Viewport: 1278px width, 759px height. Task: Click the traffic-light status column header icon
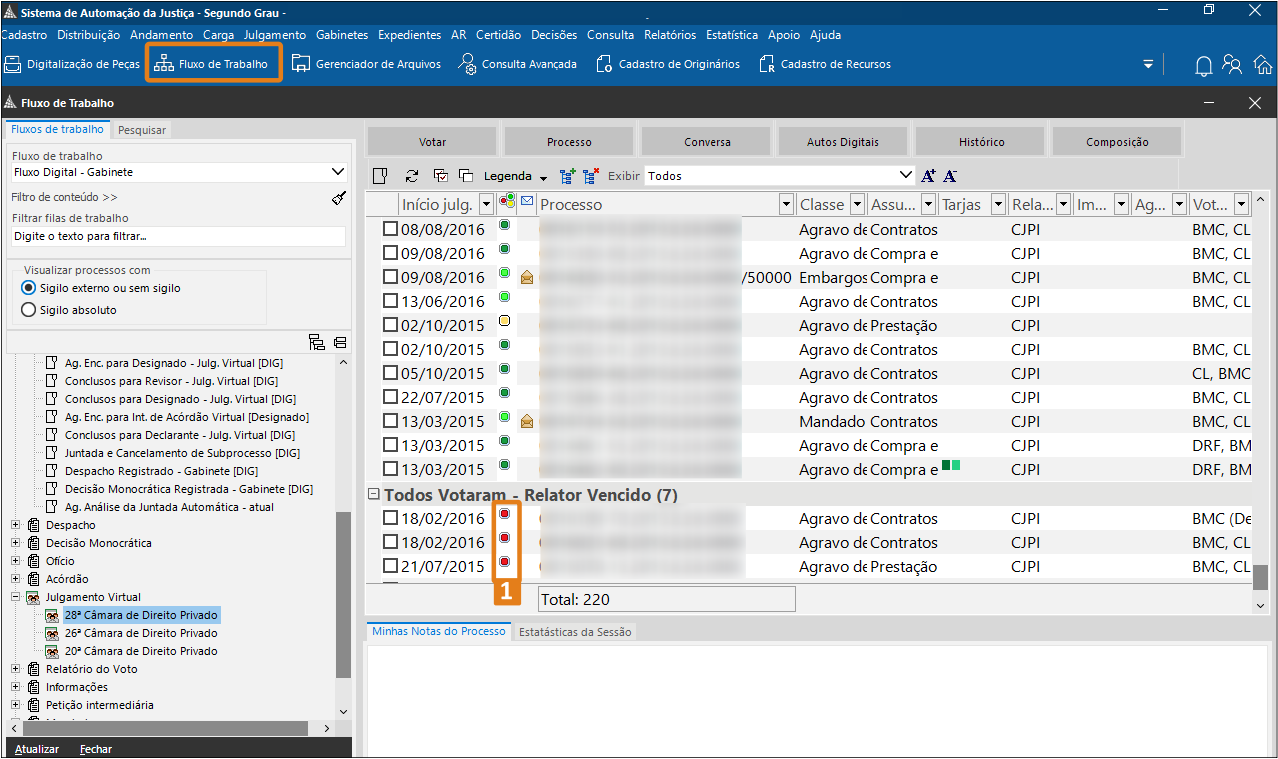[x=507, y=204]
